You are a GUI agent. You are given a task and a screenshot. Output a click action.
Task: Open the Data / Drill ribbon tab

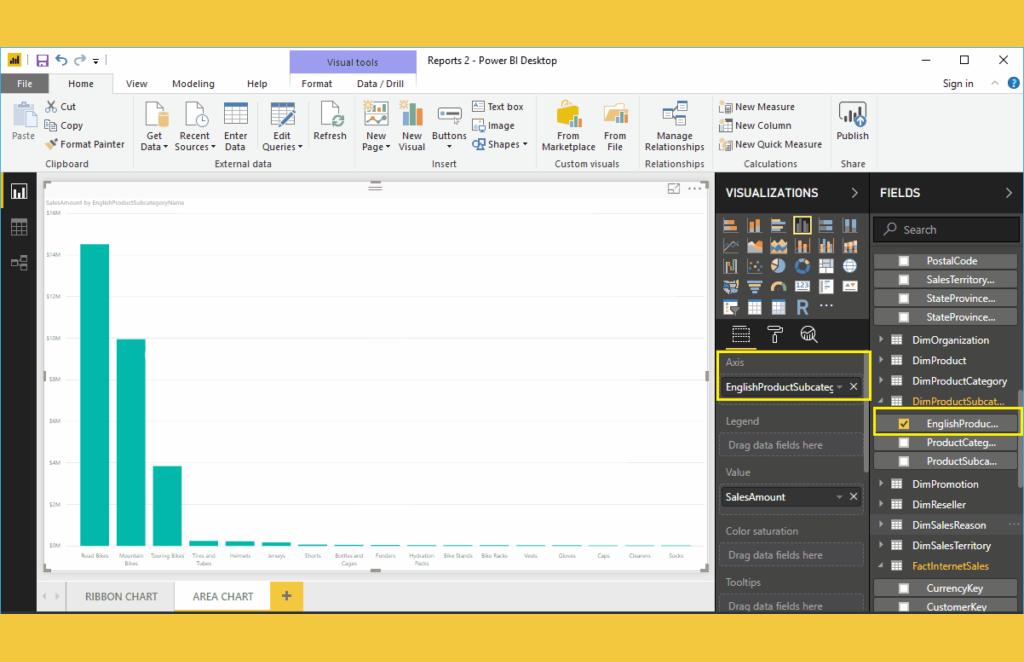click(x=380, y=84)
